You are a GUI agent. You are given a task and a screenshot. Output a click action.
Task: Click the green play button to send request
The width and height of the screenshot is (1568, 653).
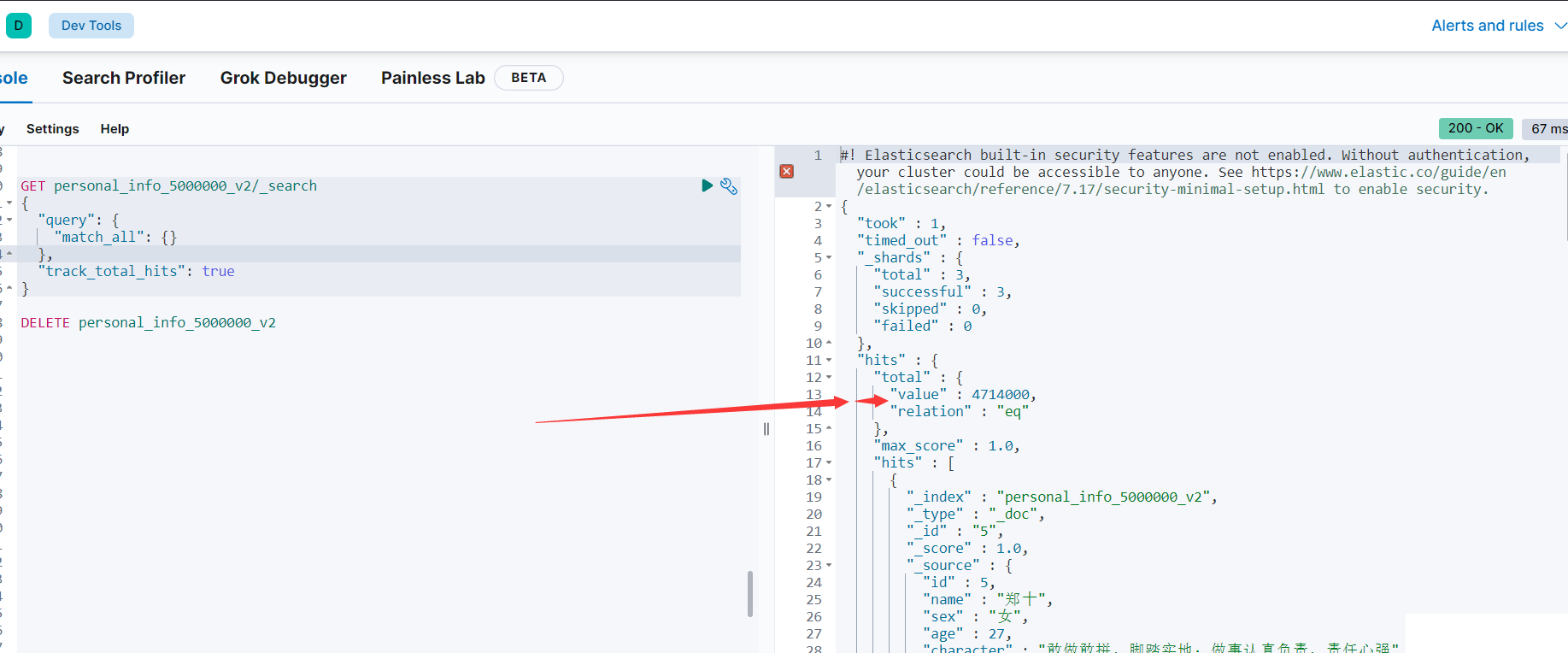[707, 185]
